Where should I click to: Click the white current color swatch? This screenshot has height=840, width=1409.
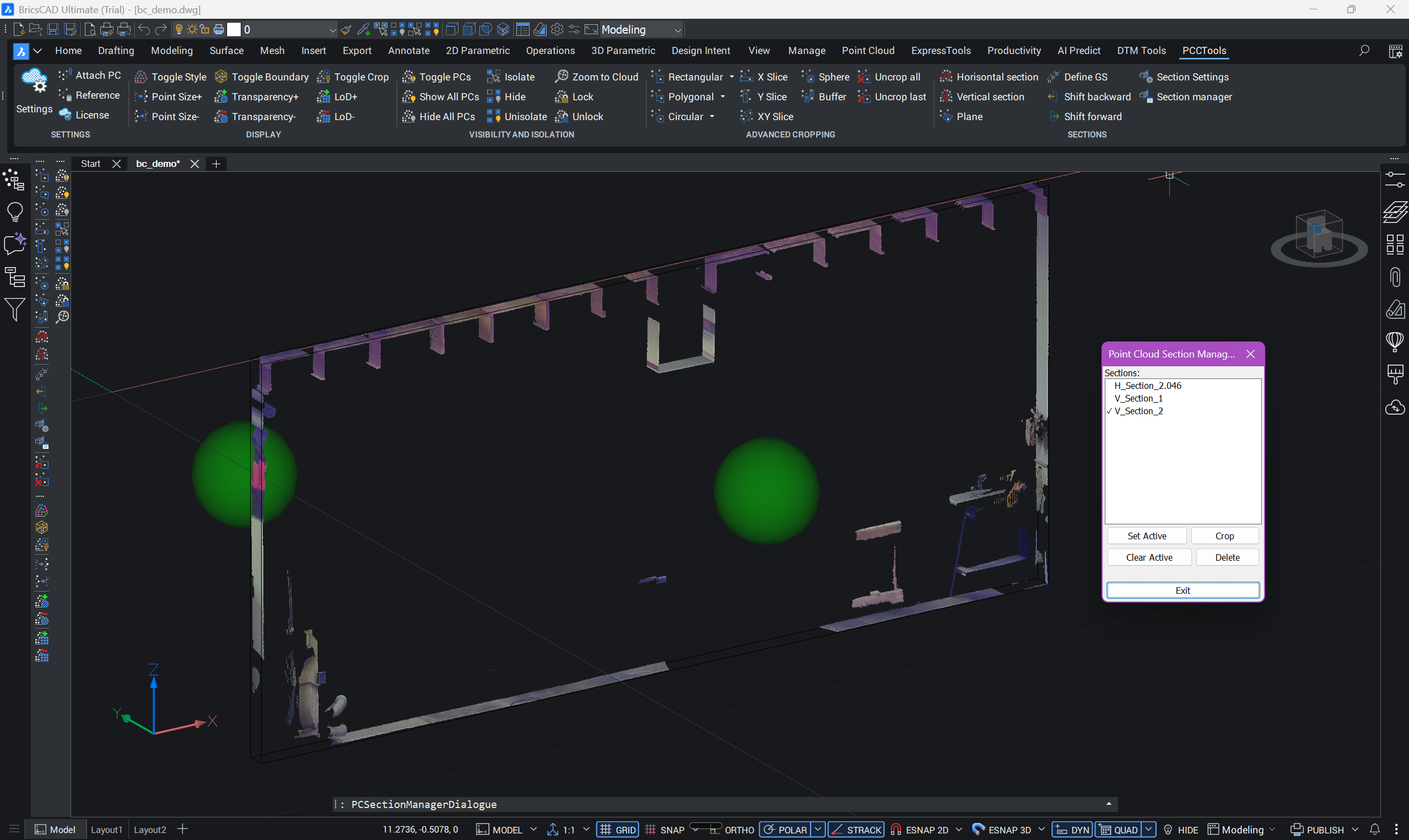[x=234, y=29]
